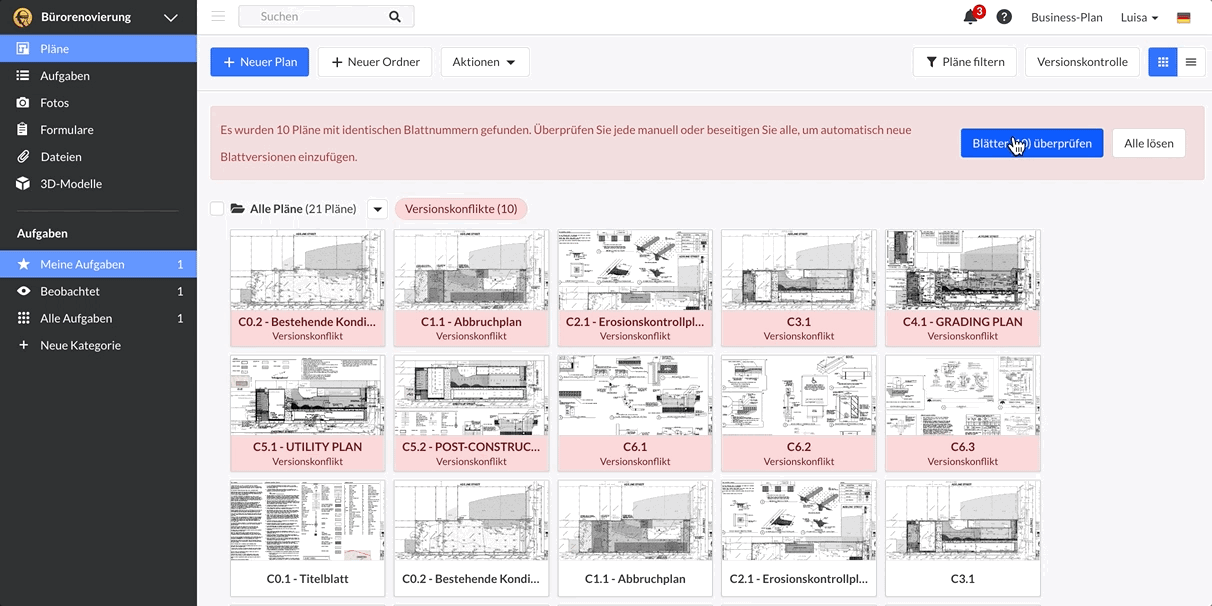Click the Aufgaben list icon

[x=23, y=75]
